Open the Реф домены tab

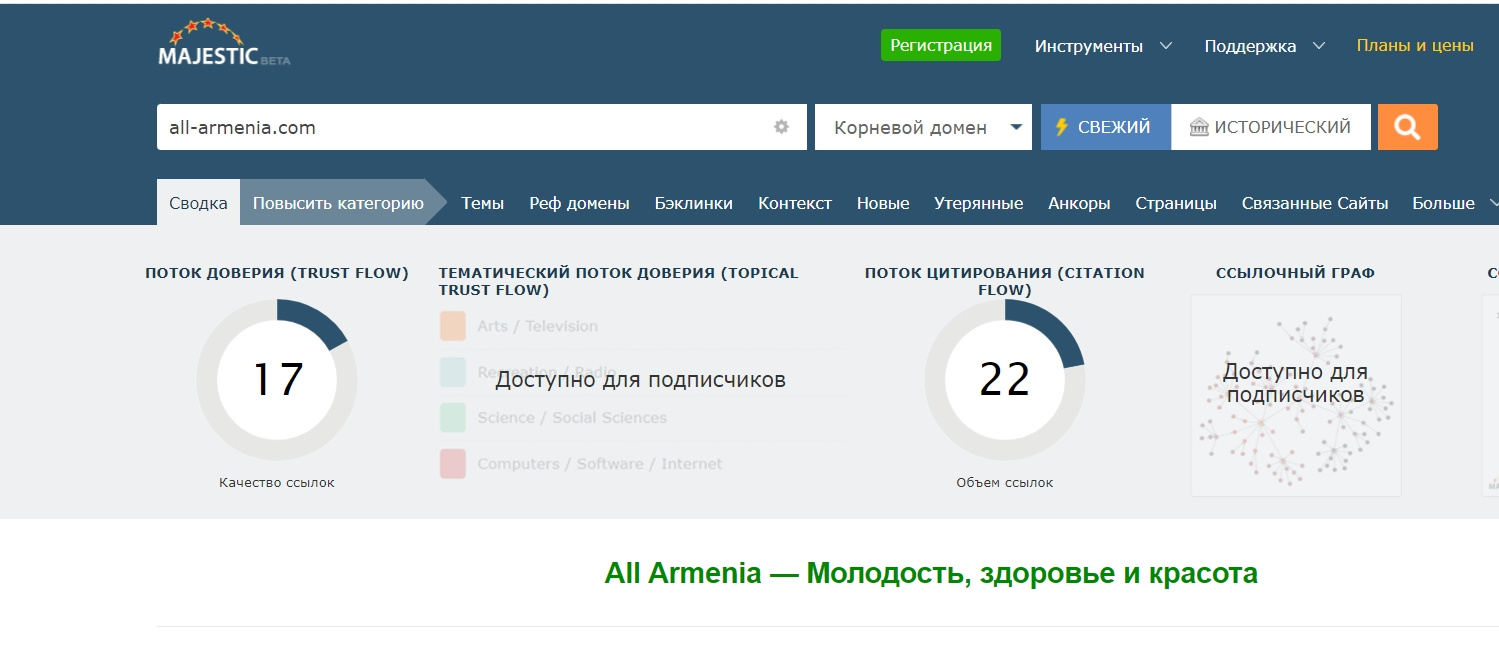(580, 203)
